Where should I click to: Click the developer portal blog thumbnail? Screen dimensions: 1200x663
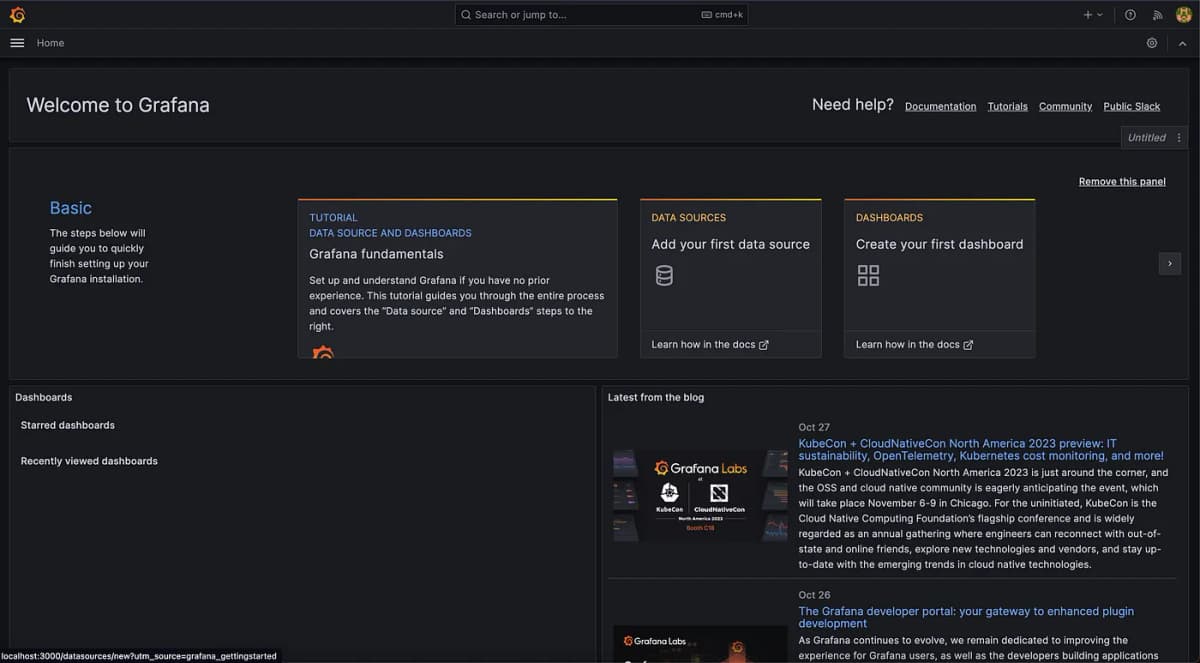click(700, 644)
